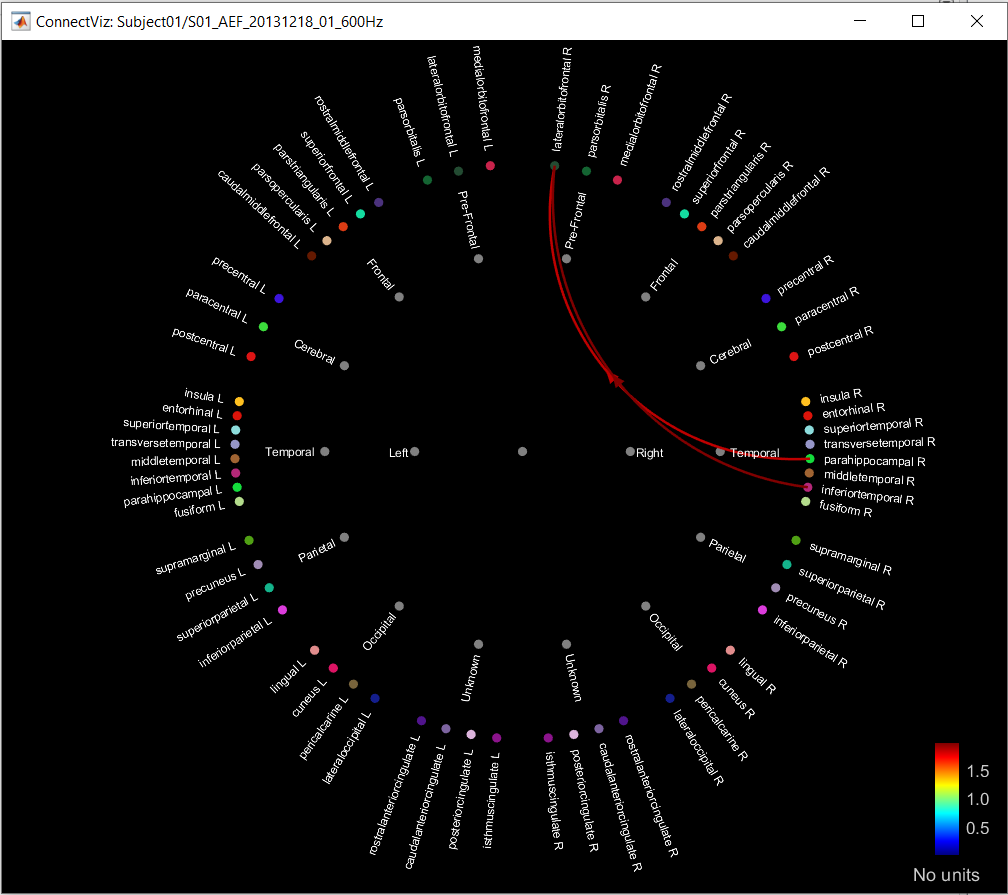Expand the right Temporal lobe node
Viewport: 1008px width, 895px height.
click(x=720, y=452)
